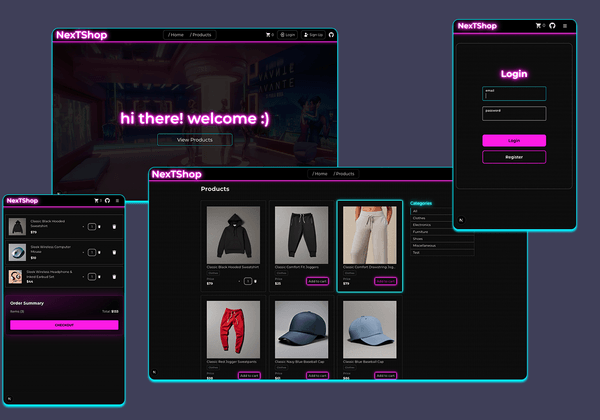Decrease the hooded sweatshirt quantity on the products page
The height and width of the screenshot is (420, 600).
(x=239, y=282)
